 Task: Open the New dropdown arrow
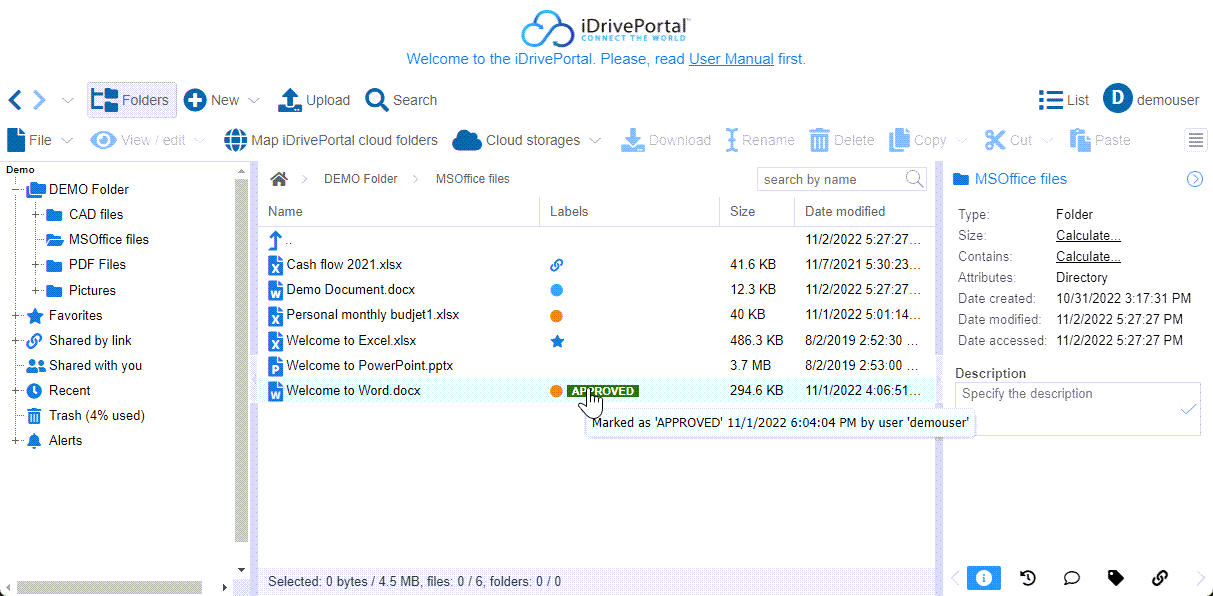click(254, 101)
